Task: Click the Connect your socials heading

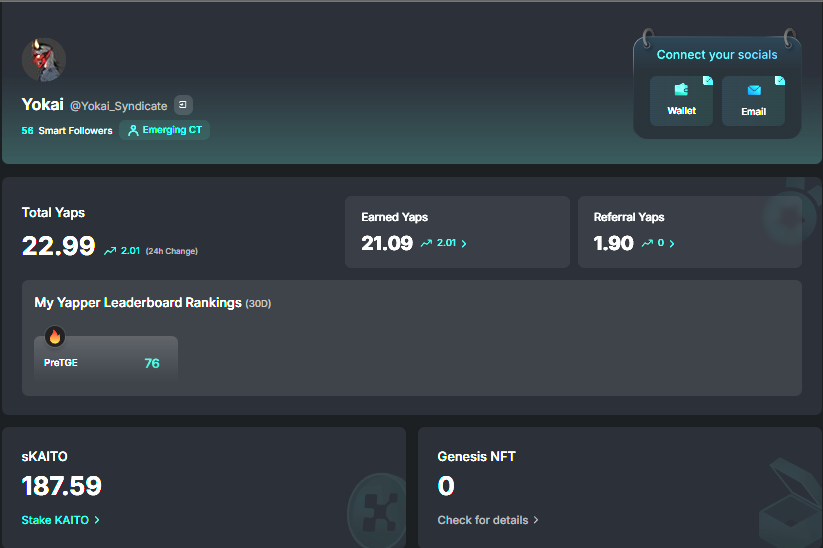Action: (x=717, y=55)
